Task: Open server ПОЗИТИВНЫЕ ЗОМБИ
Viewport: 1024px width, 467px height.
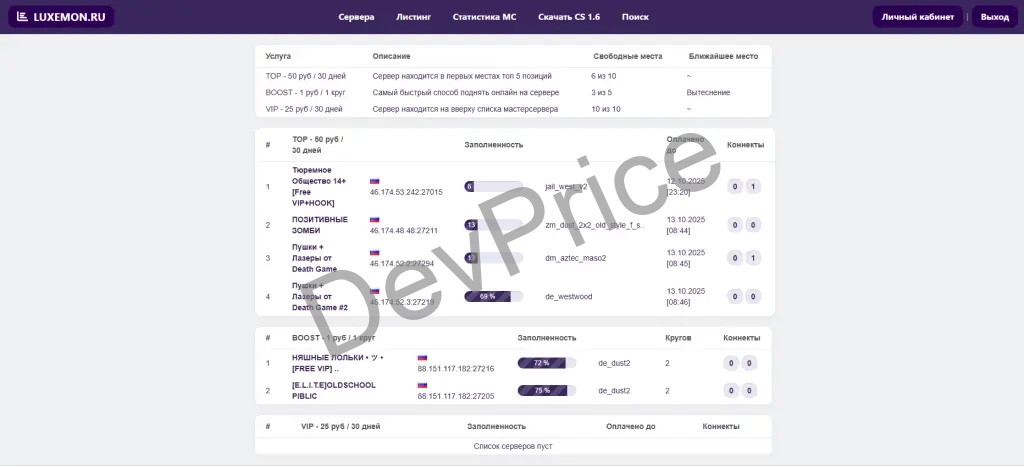Action: (x=320, y=225)
